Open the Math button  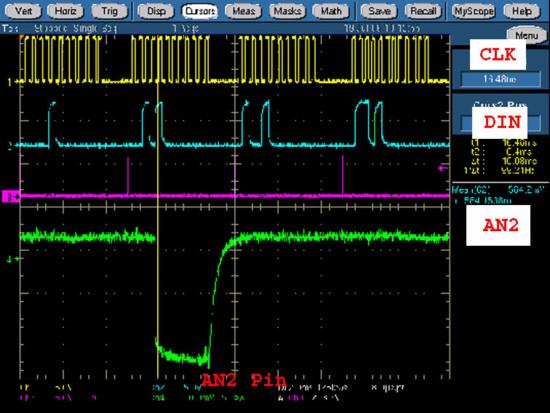(x=331, y=11)
